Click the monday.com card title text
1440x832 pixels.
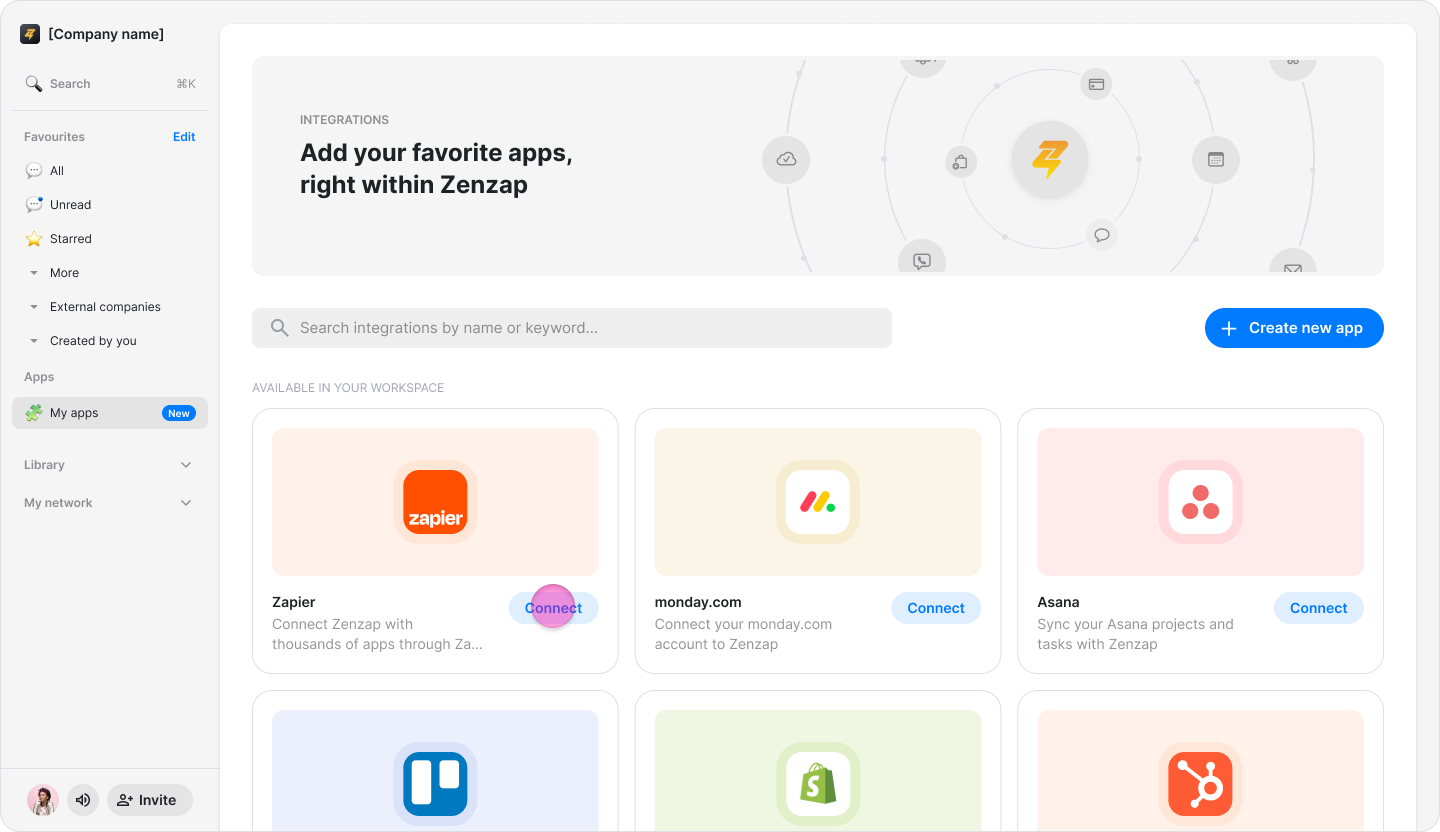698,602
